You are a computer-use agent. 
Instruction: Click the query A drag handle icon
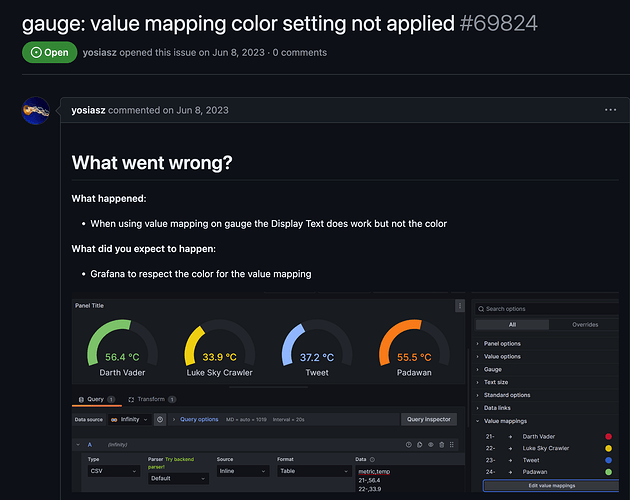[x=452, y=445]
